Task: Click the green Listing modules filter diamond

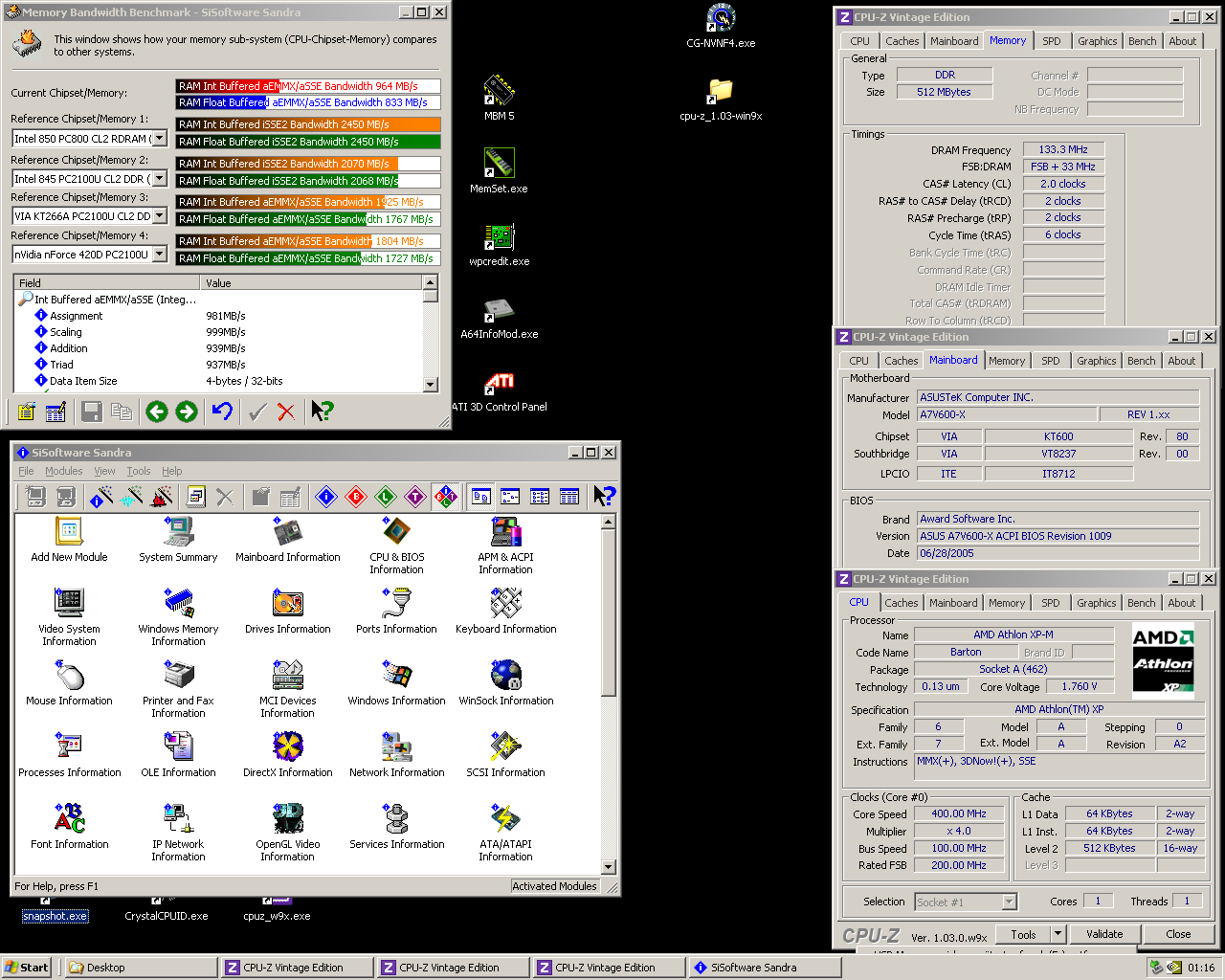Action: [386, 496]
